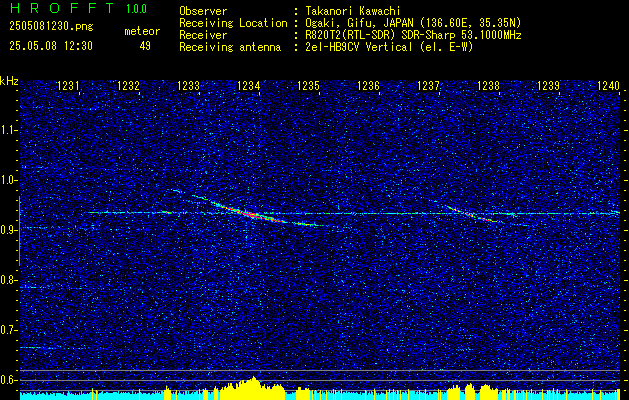Click the bright red meteor echo near 1234

click(x=253, y=215)
